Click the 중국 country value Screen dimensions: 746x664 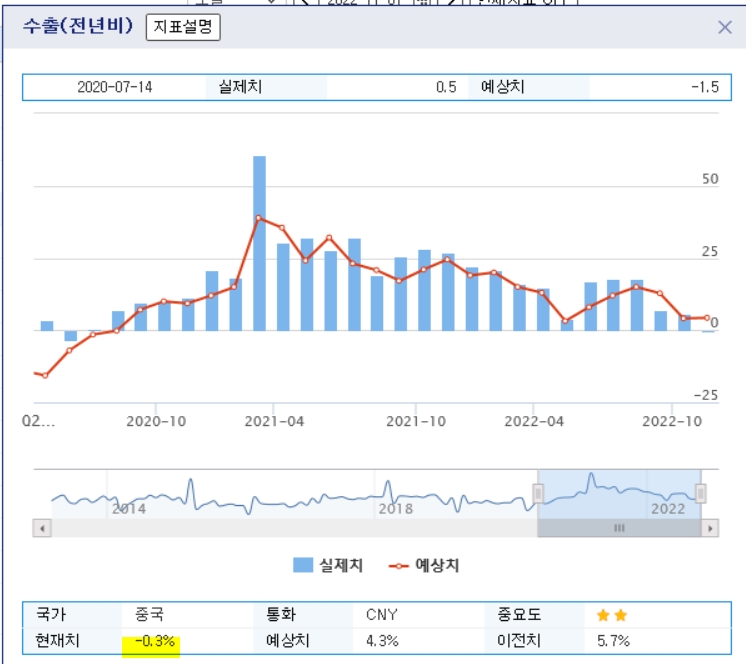(149, 614)
